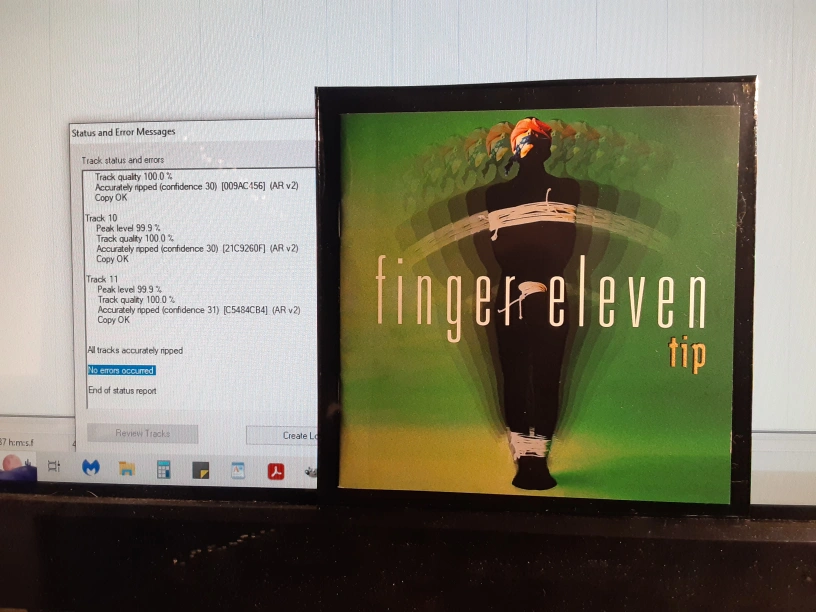Click 'All tracks accurately ripped' text
The image size is (816, 612).
click(x=135, y=350)
